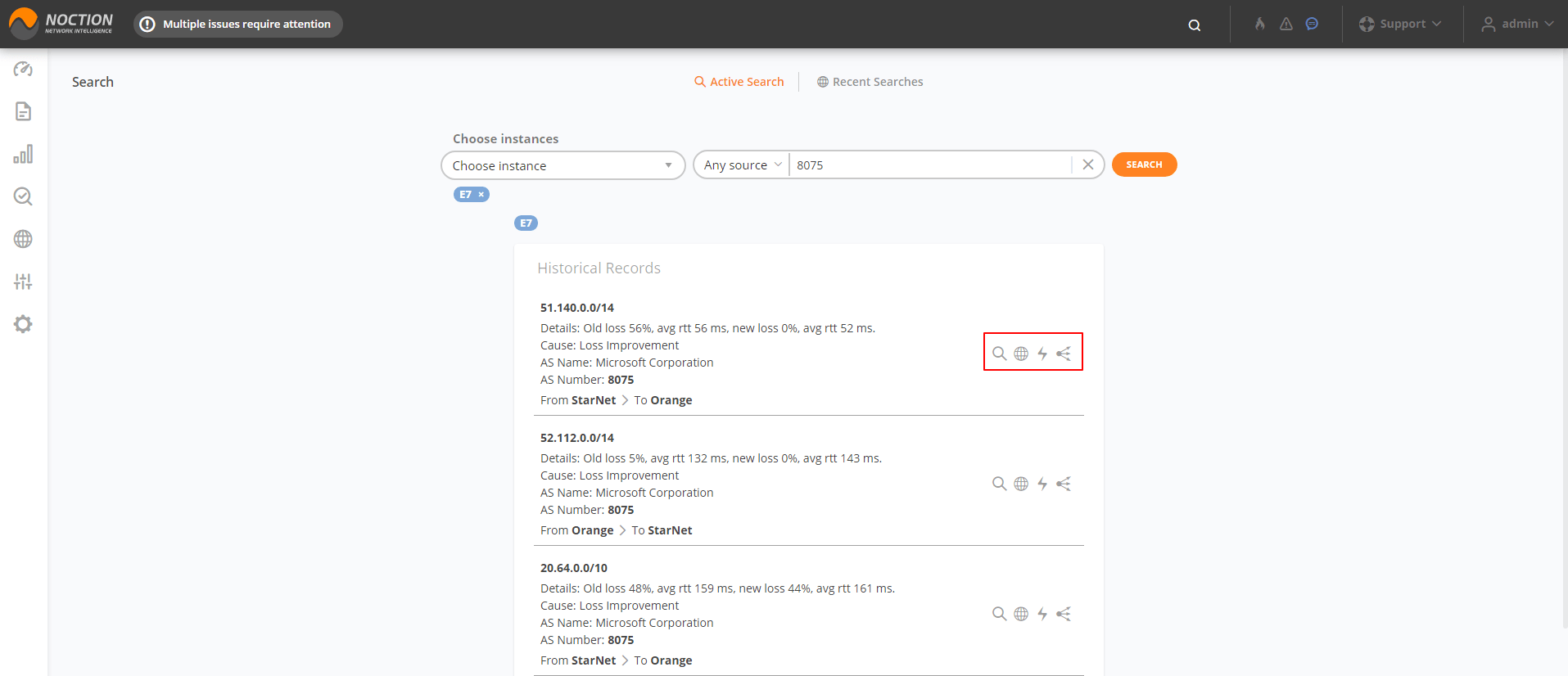Click details line 'Old loss 5%, avg rtt 132 ms'
This screenshot has height=676, width=1568.
[x=711, y=458]
